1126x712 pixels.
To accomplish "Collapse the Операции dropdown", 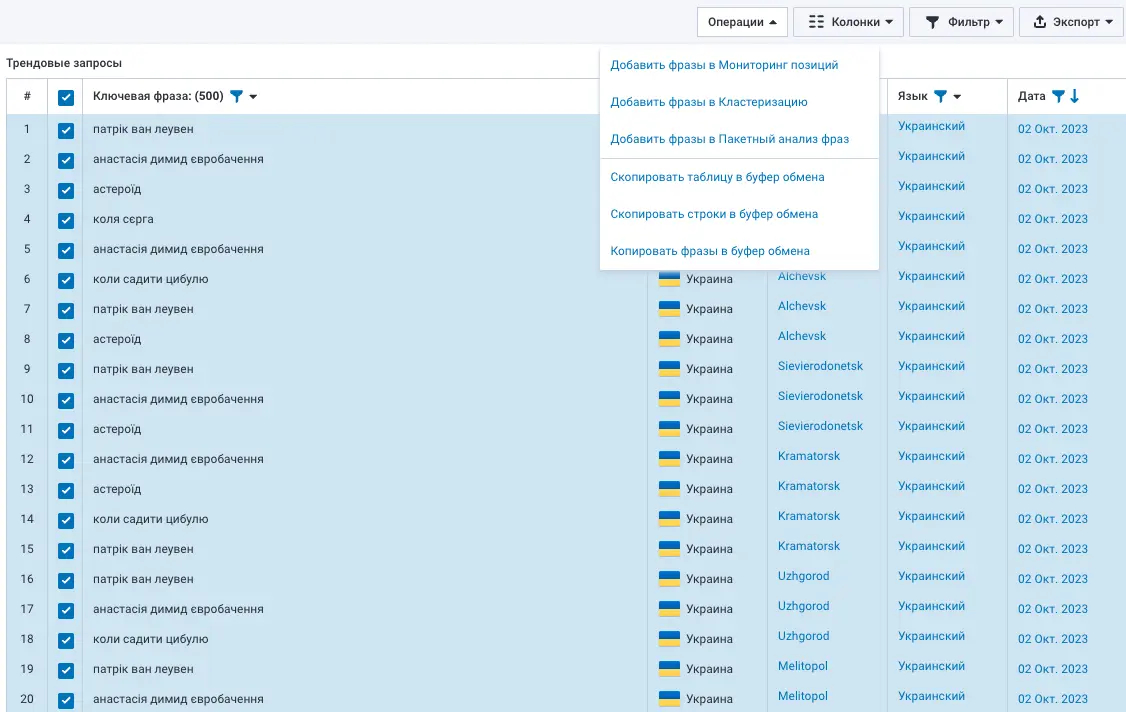I will click(742, 22).
